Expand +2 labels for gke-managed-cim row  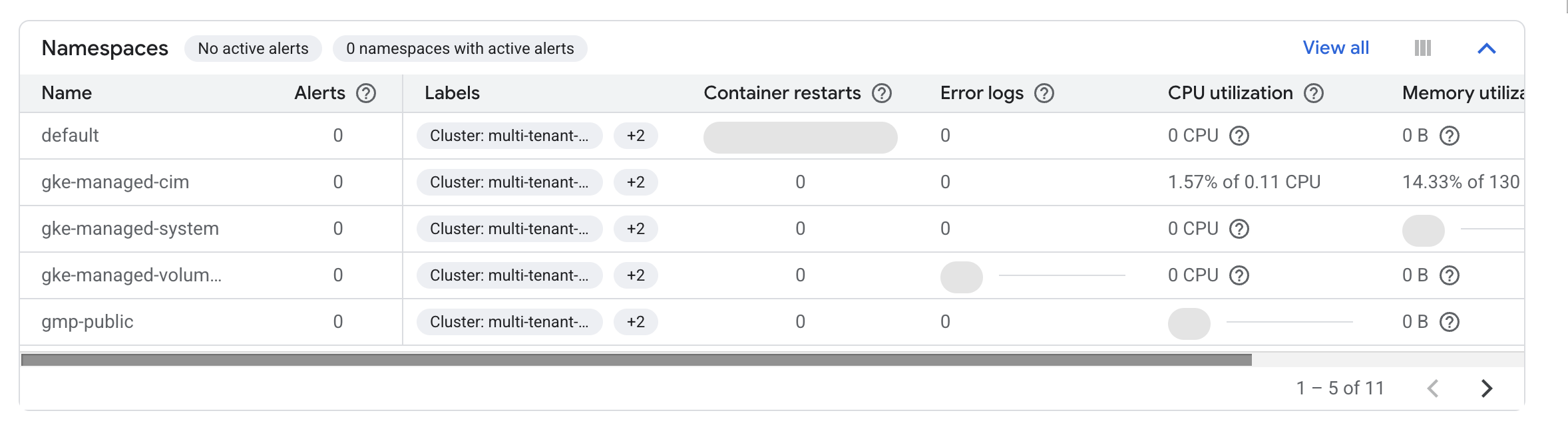click(636, 182)
